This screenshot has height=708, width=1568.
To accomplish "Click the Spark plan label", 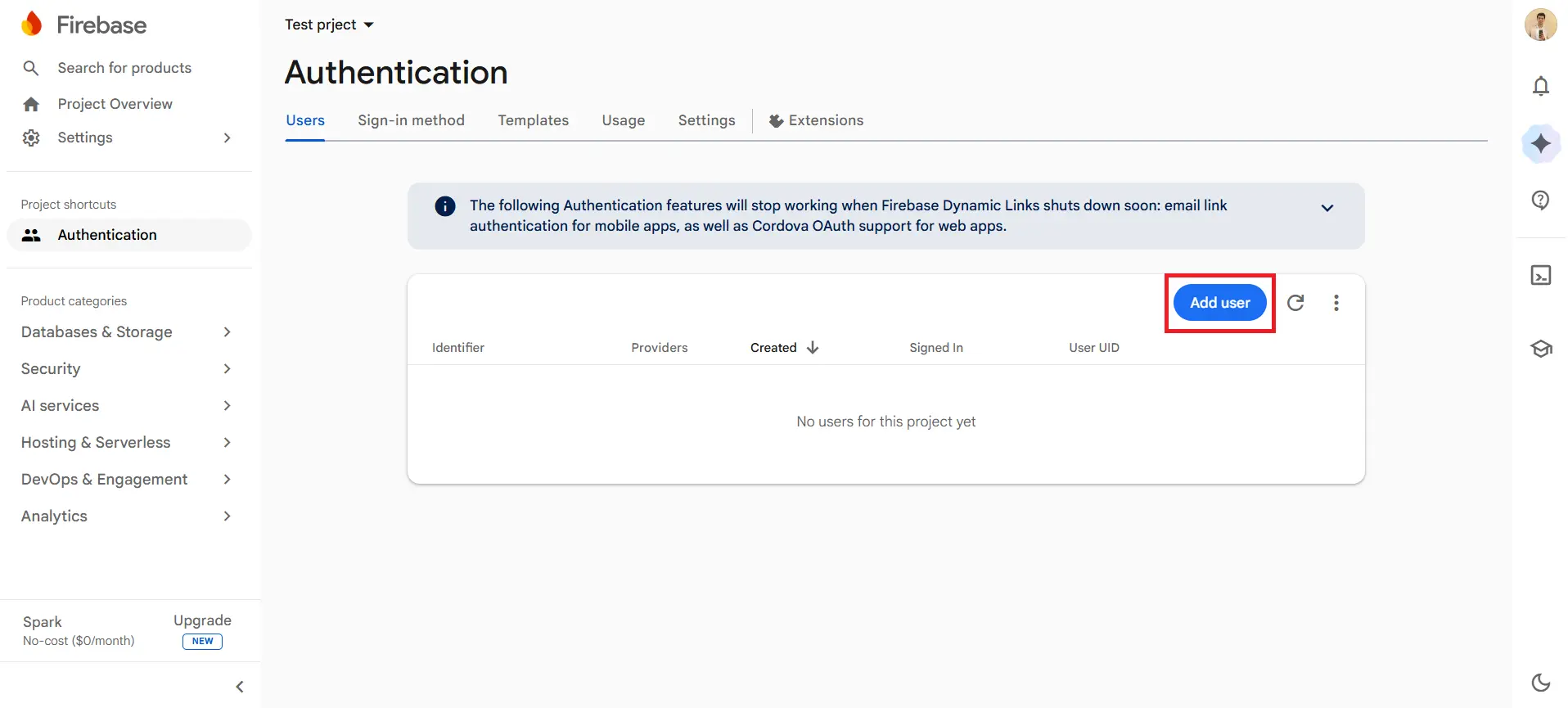I will coord(43,622).
